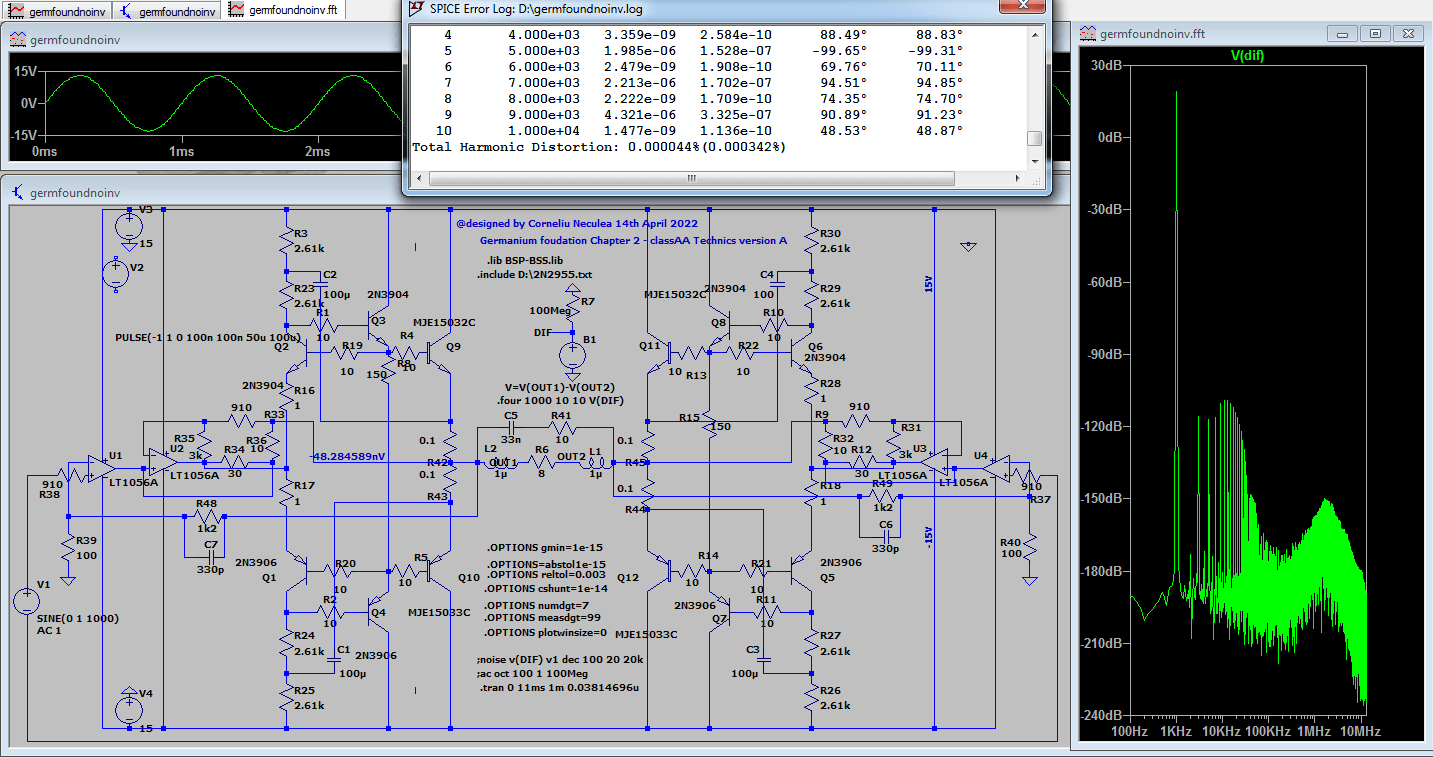Screen dimensions: 1433x758
Task: Switch to the first germfoundnoinv waveform tab
Action: click(x=55, y=12)
